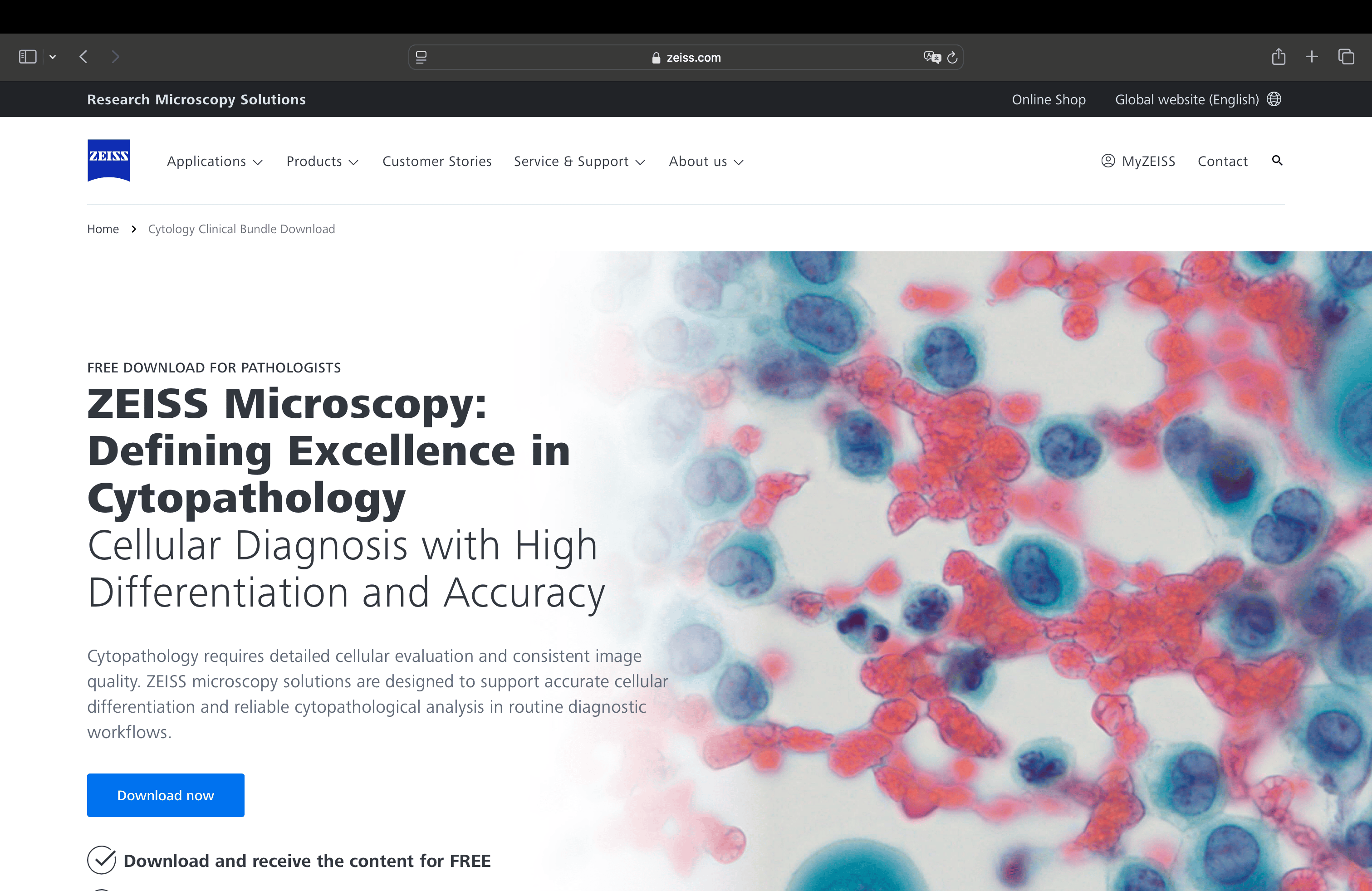The height and width of the screenshot is (891, 1372).
Task: Click the FREE DOWNLOAD FOR PATHOLOGISTS label
Action: 214,367
